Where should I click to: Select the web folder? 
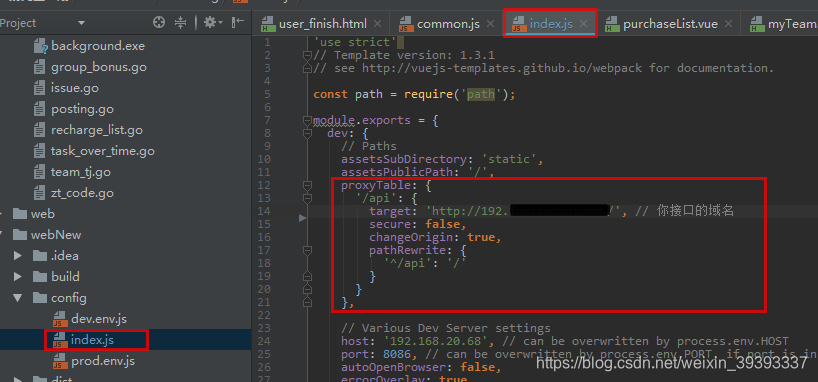click(42, 214)
